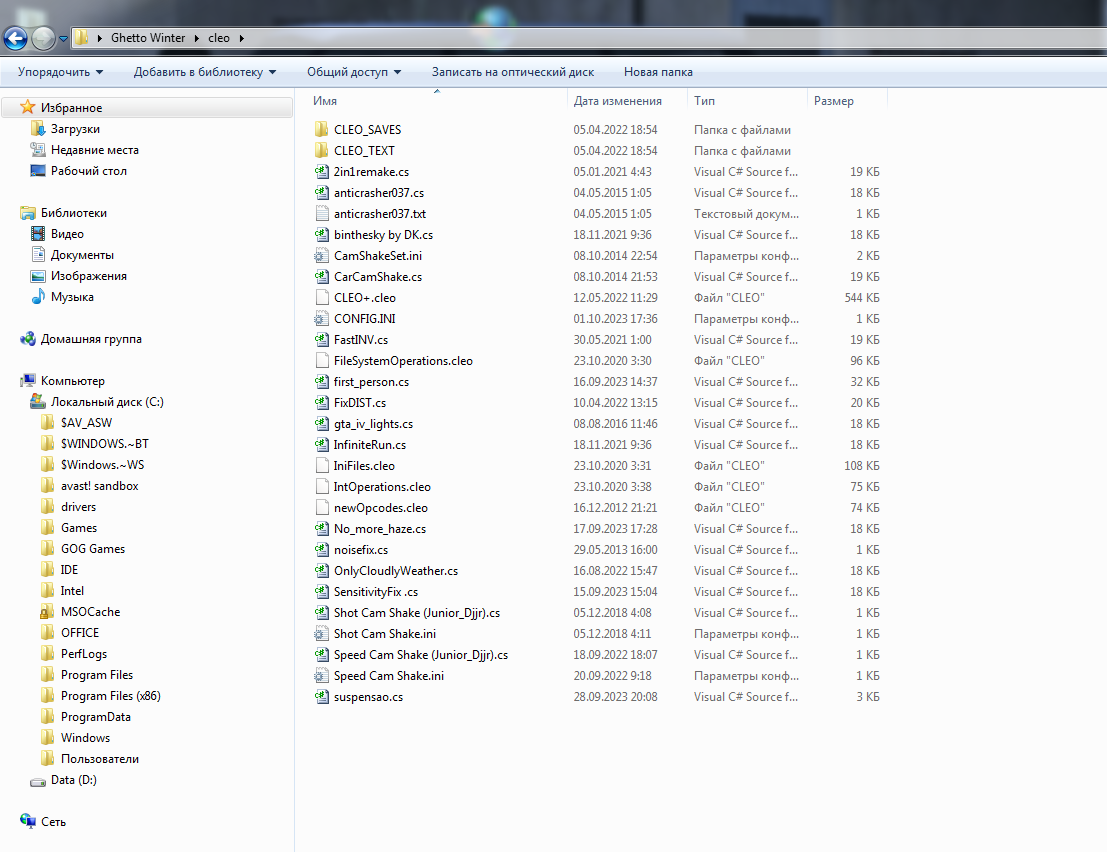Click the CLEO+.cleo file icon
This screenshot has width=1107, height=852.
[321, 298]
